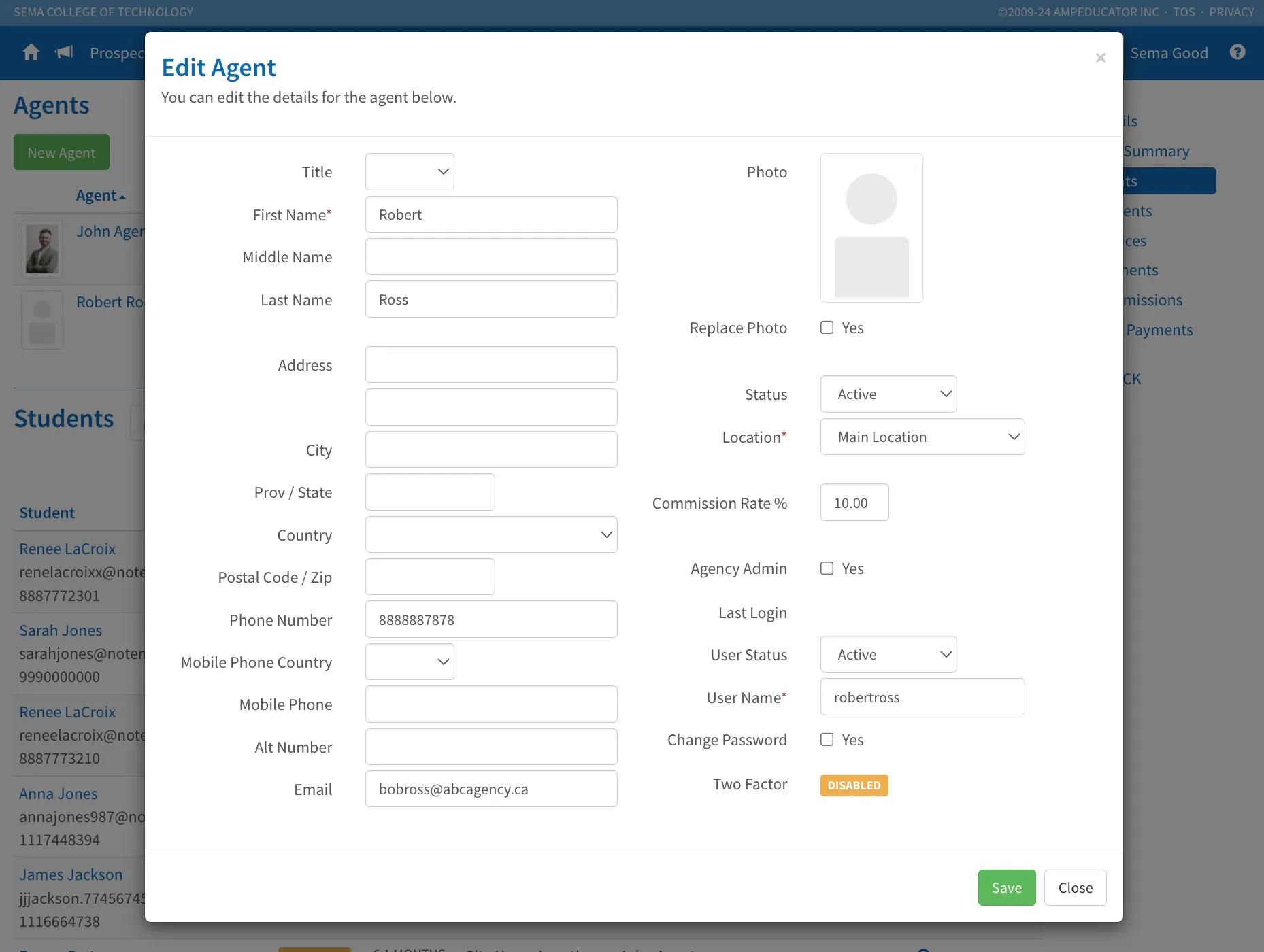
Task: Click John Agent's profile photo thumbnail
Action: [x=42, y=249]
